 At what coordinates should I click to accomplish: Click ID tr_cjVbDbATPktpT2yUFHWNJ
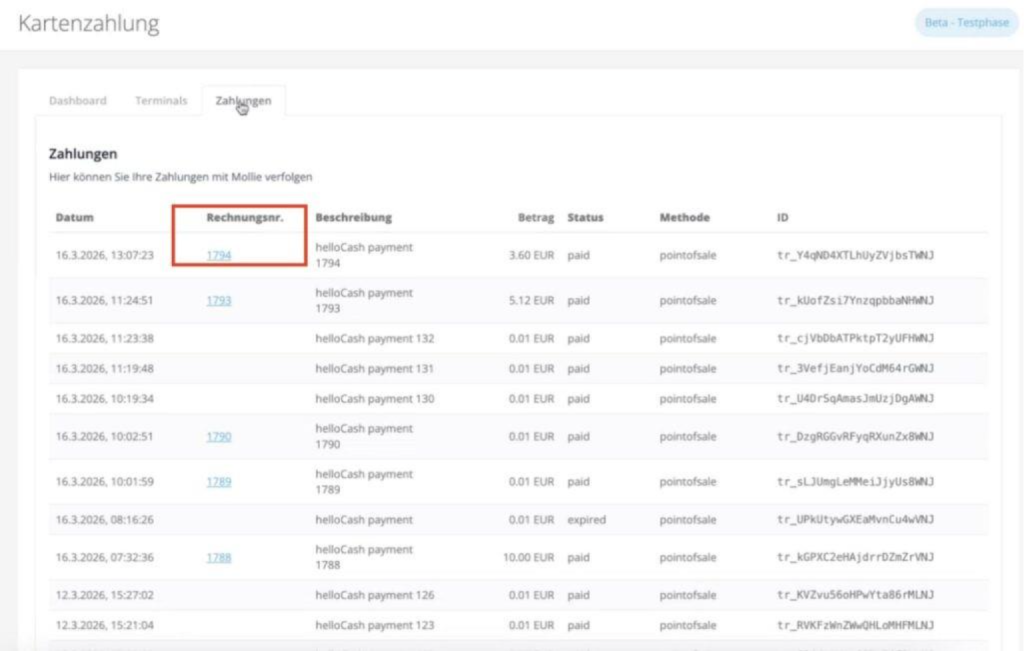(x=856, y=338)
